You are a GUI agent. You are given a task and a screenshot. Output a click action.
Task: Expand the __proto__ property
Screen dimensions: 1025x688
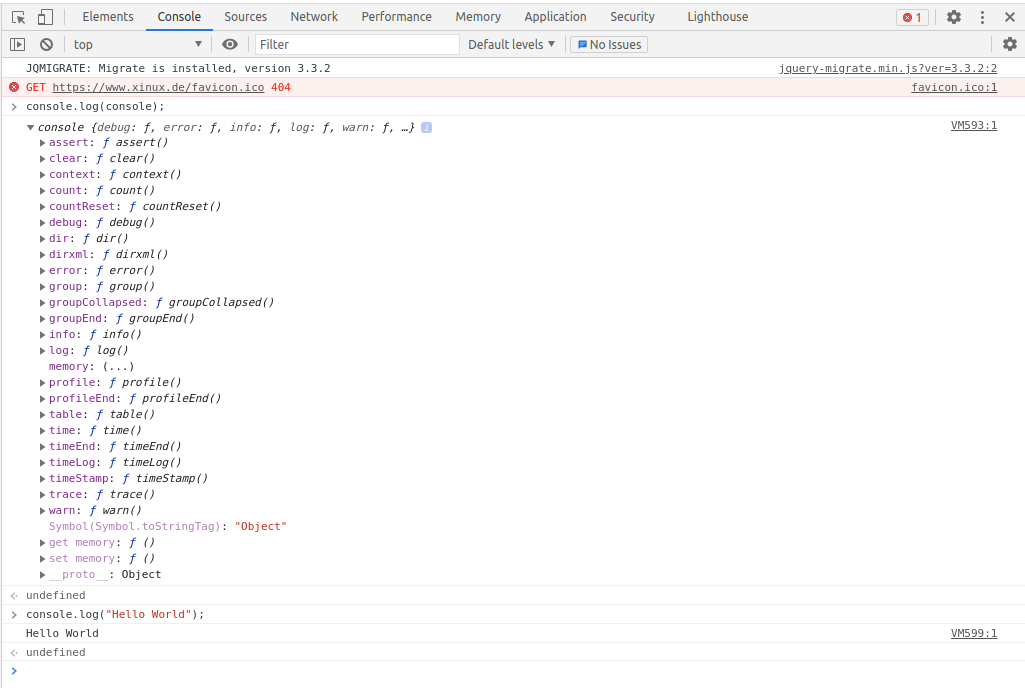point(43,575)
